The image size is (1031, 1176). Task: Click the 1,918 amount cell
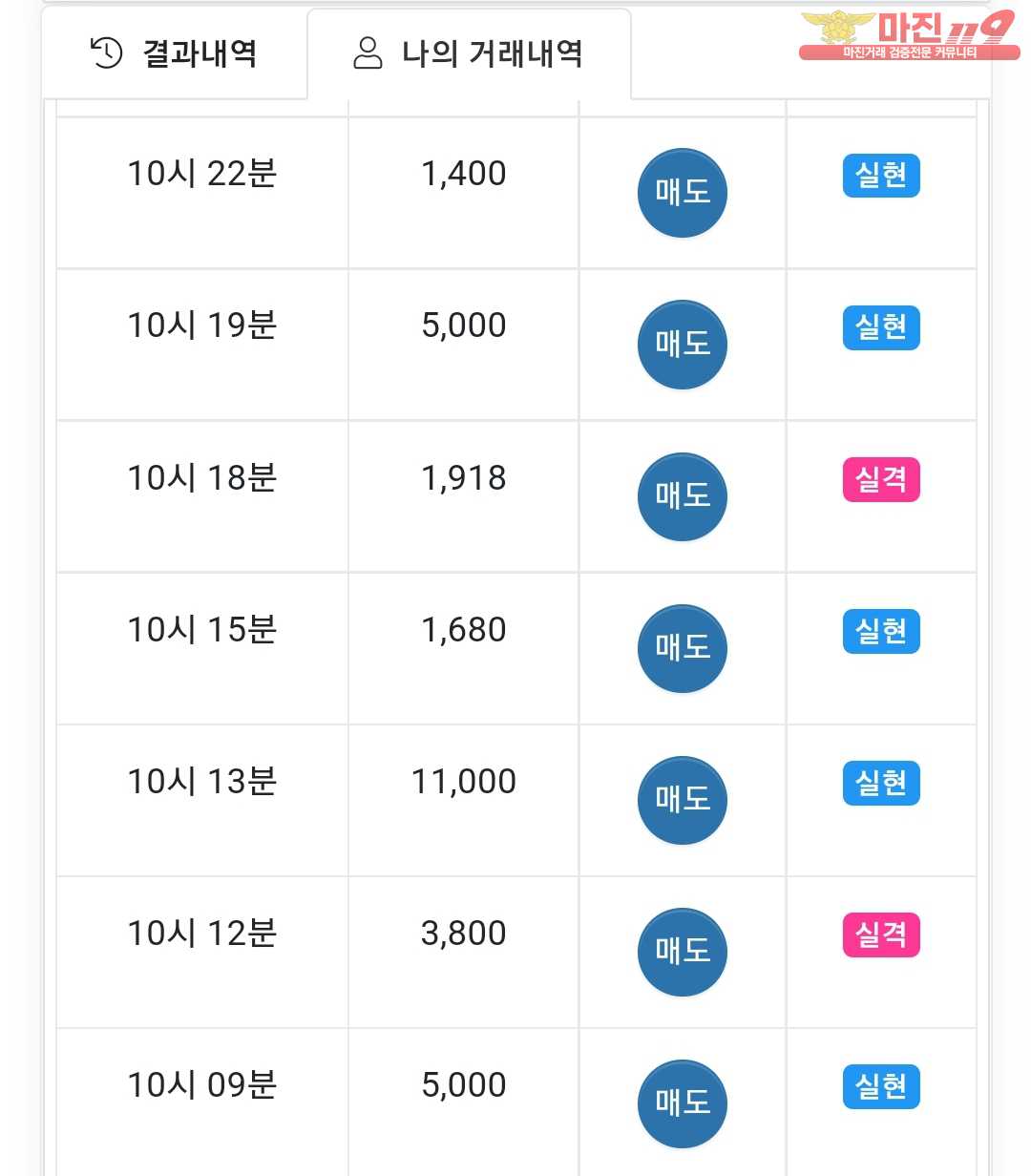point(464,478)
